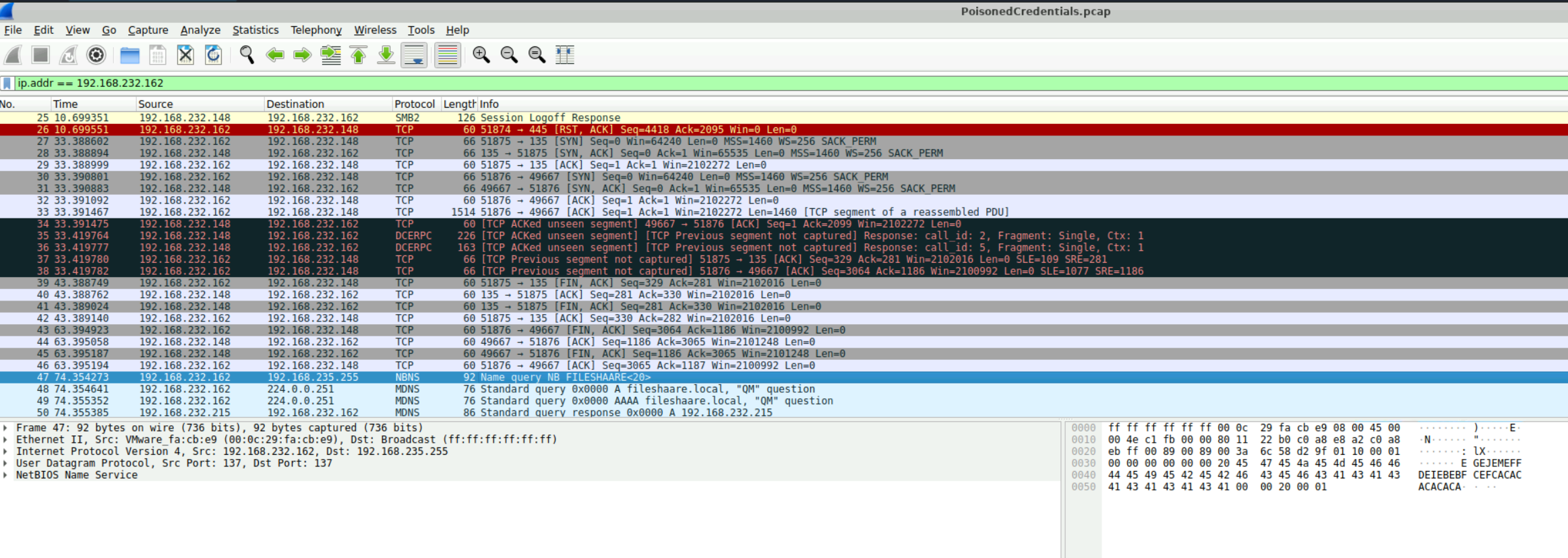1568x558 pixels.
Task: Open the Analyze menu
Action: point(200,30)
